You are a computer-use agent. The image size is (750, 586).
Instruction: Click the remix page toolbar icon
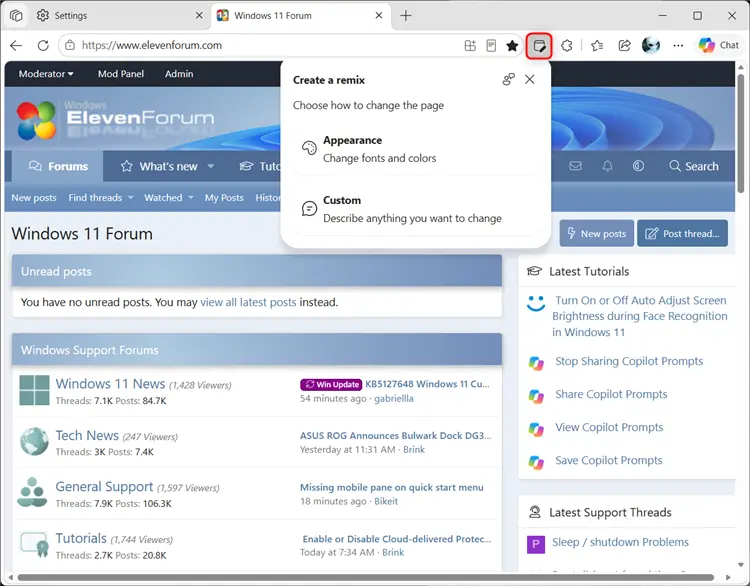(539, 46)
